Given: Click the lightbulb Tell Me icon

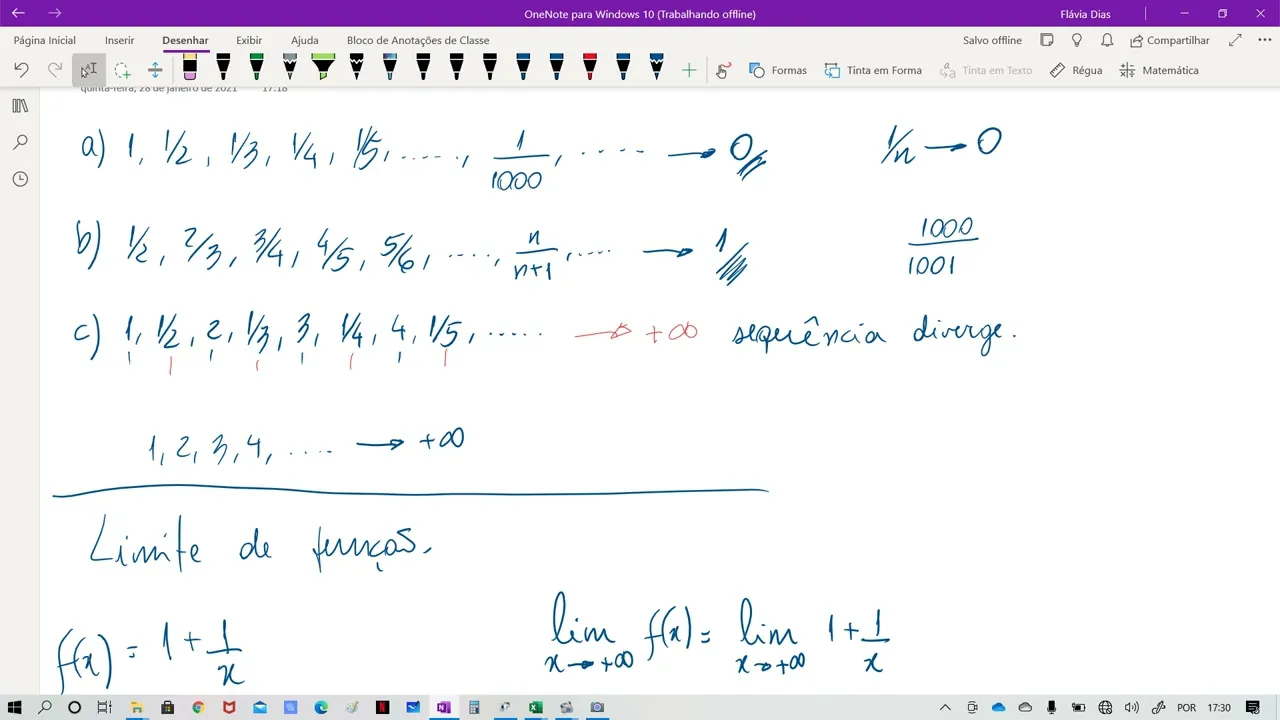Looking at the screenshot, I should click(x=1077, y=40).
